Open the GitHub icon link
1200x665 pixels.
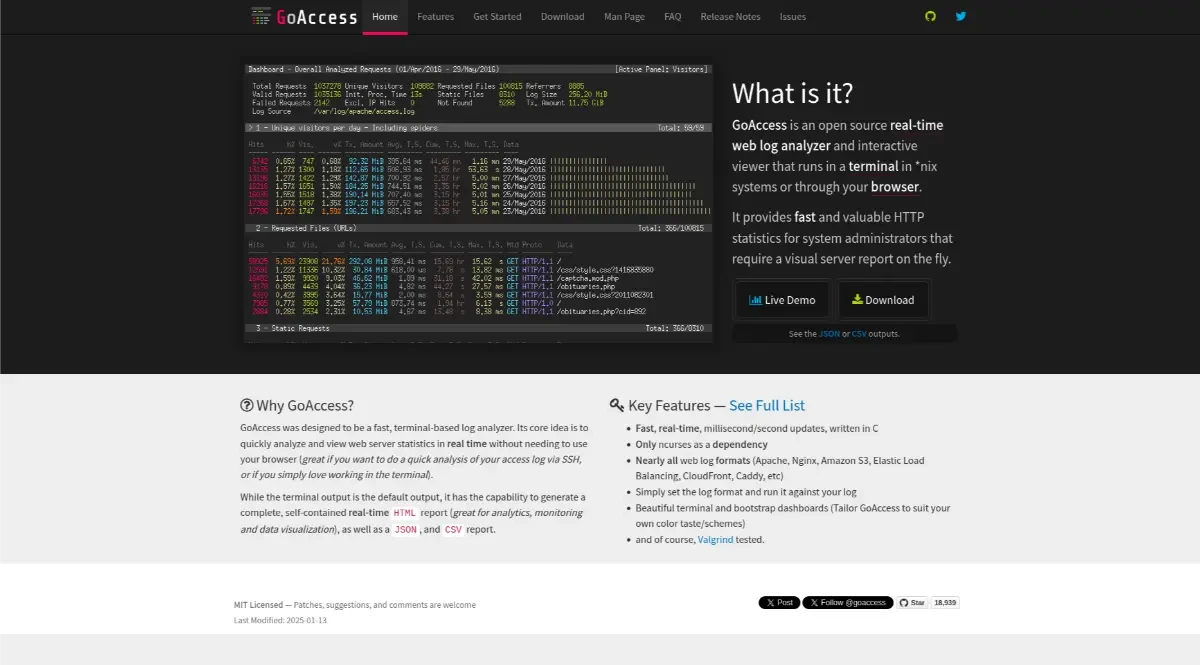click(931, 17)
